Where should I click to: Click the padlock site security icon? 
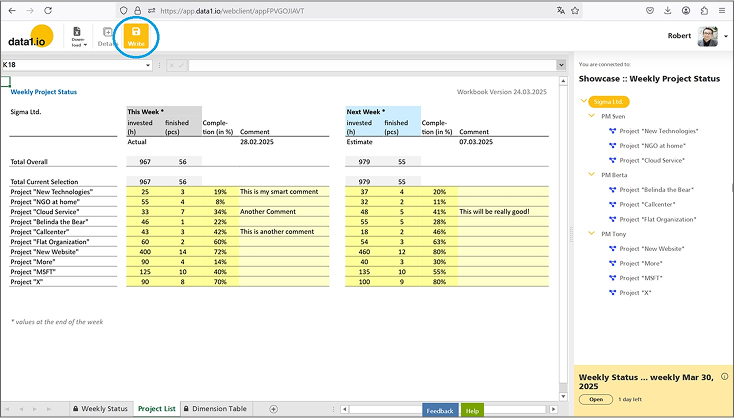coord(137,10)
